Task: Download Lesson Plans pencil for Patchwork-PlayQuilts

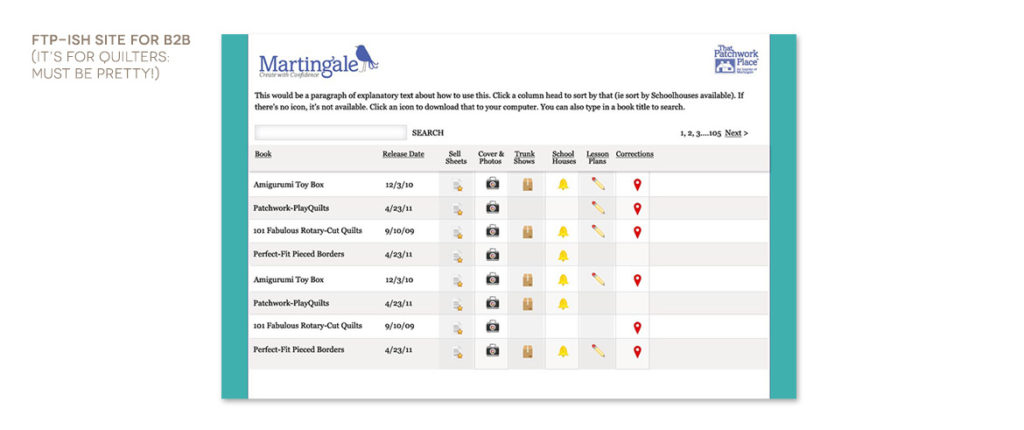Action: [598, 208]
